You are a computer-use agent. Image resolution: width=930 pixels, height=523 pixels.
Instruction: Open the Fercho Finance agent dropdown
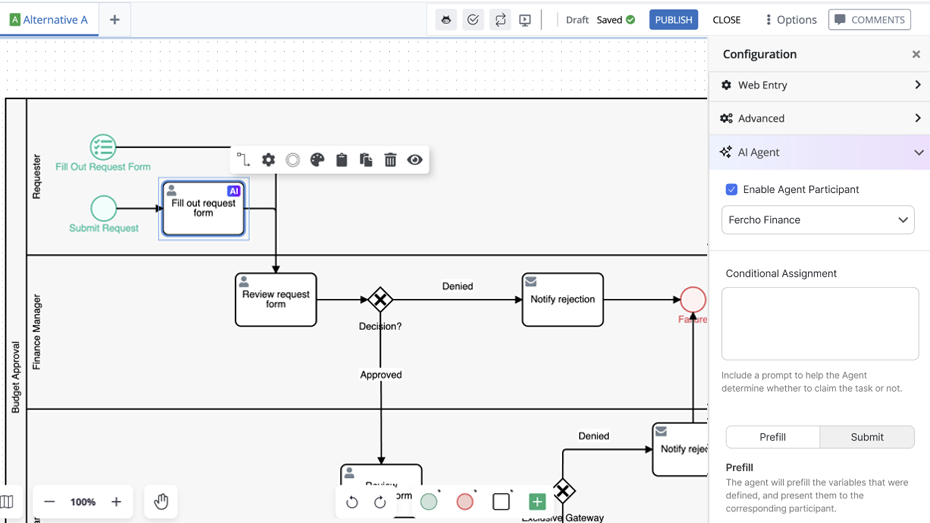click(x=818, y=220)
